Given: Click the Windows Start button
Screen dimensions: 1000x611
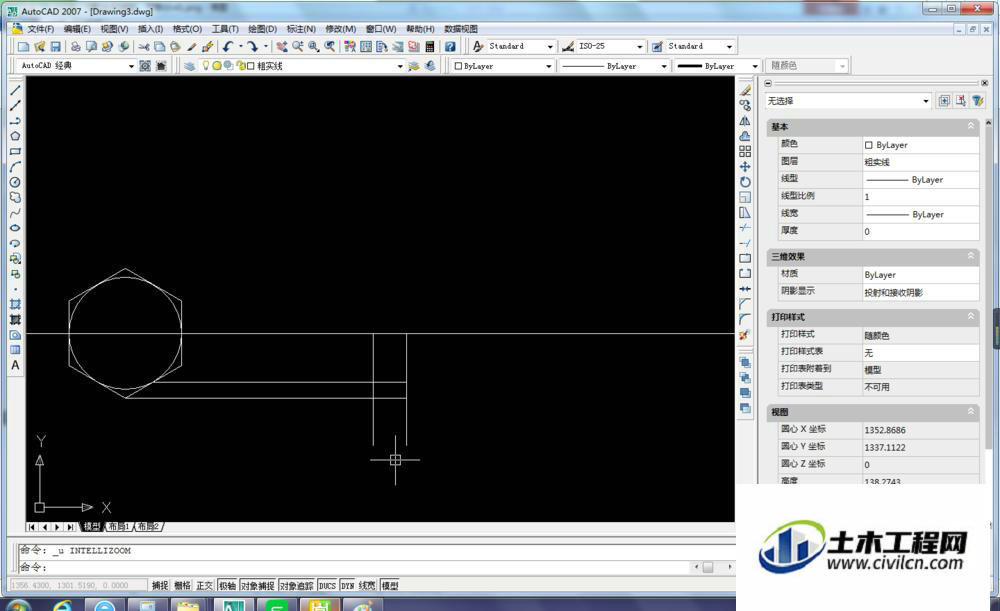Looking at the screenshot, I should 17,605.
